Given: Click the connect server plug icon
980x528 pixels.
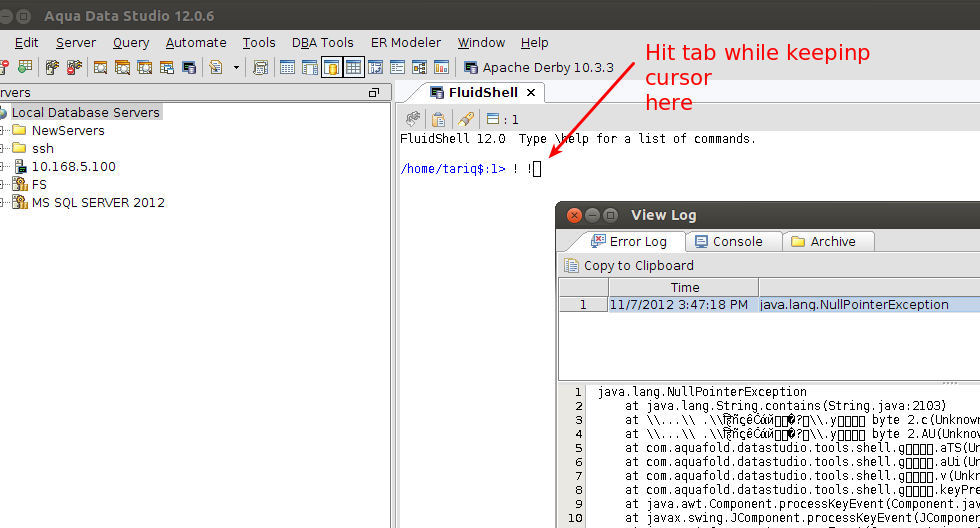Looking at the screenshot, I should [52, 67].
